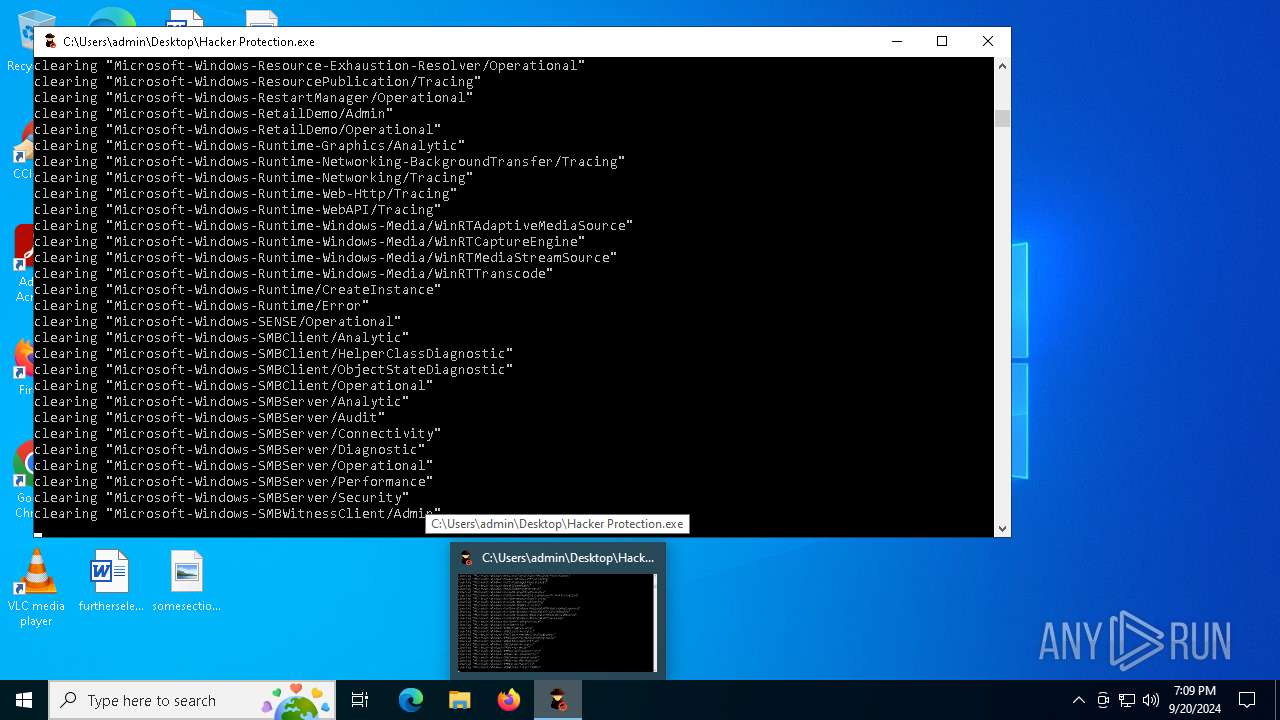Image resolution: width=1280 pixels, height=720 pixels.
Task: Click the line "Microsoft-Windows-SMBServer/Connectivity"
Action: tap(237, 433)
